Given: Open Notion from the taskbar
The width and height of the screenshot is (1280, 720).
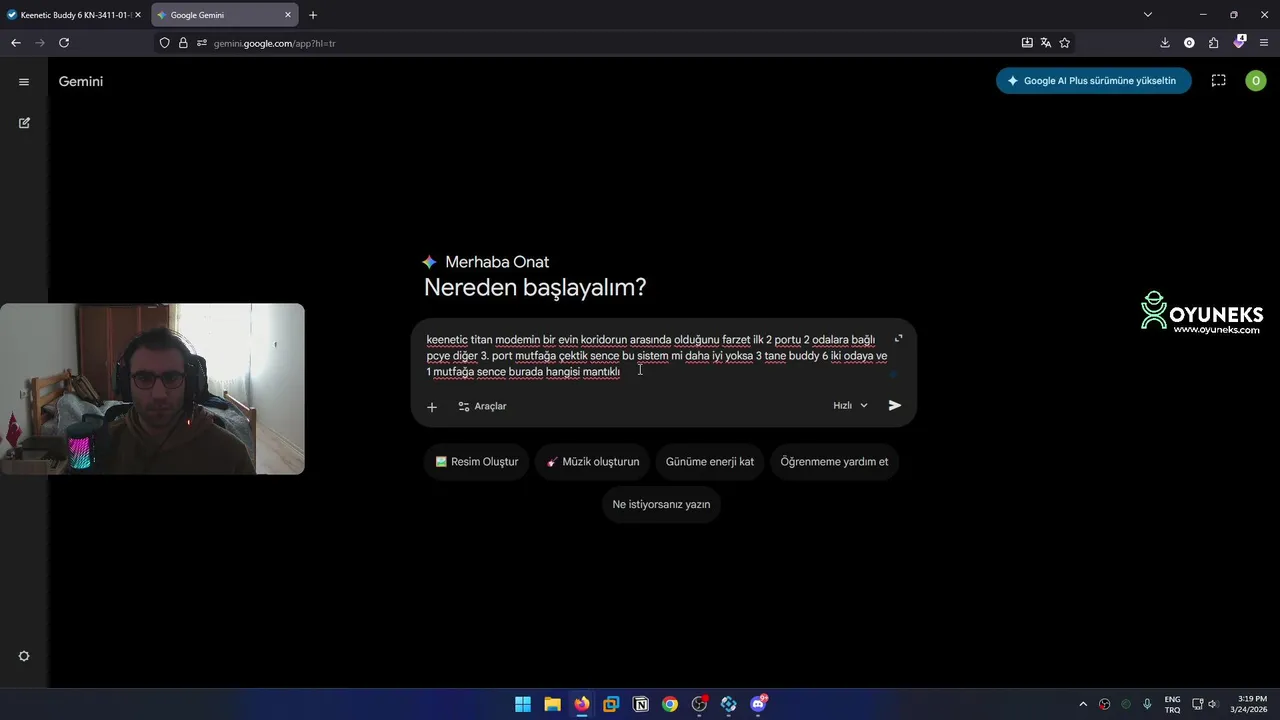Looking at the screenshot, I should [641, 704].
